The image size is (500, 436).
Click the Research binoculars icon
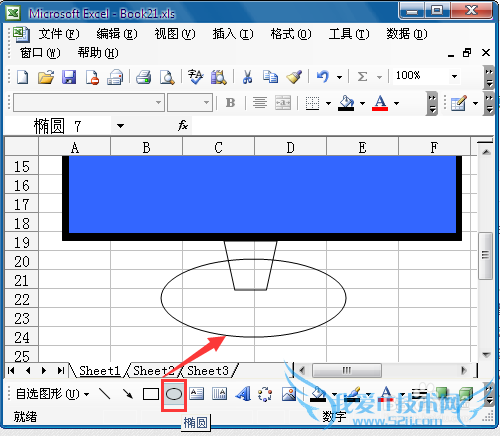click(x=219, y=77)
